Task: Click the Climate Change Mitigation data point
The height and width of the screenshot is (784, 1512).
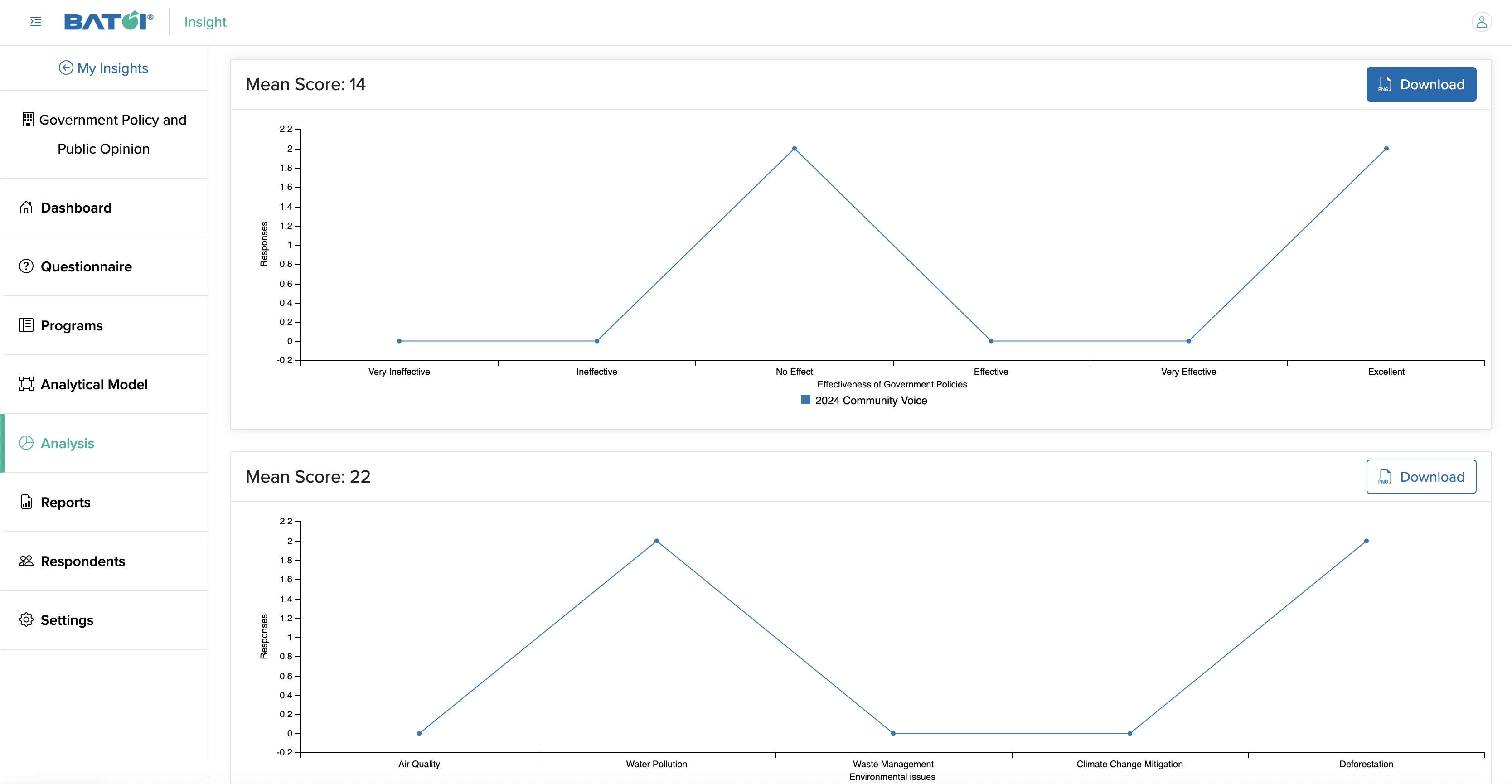Action: 1130,734
